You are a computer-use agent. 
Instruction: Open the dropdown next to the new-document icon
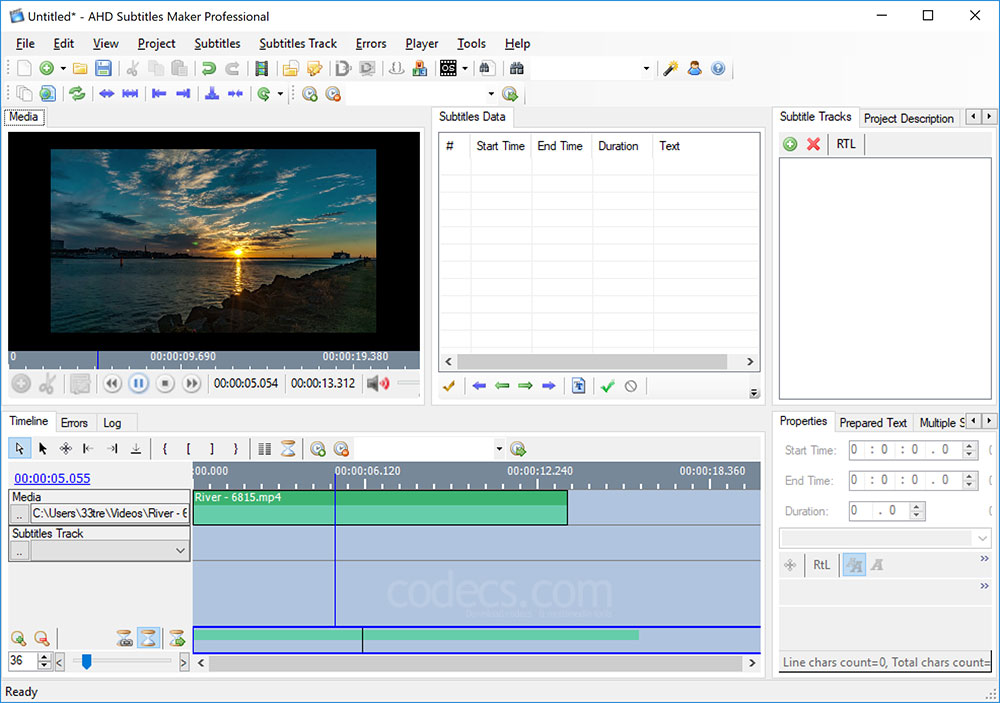(x=63, y=68)
